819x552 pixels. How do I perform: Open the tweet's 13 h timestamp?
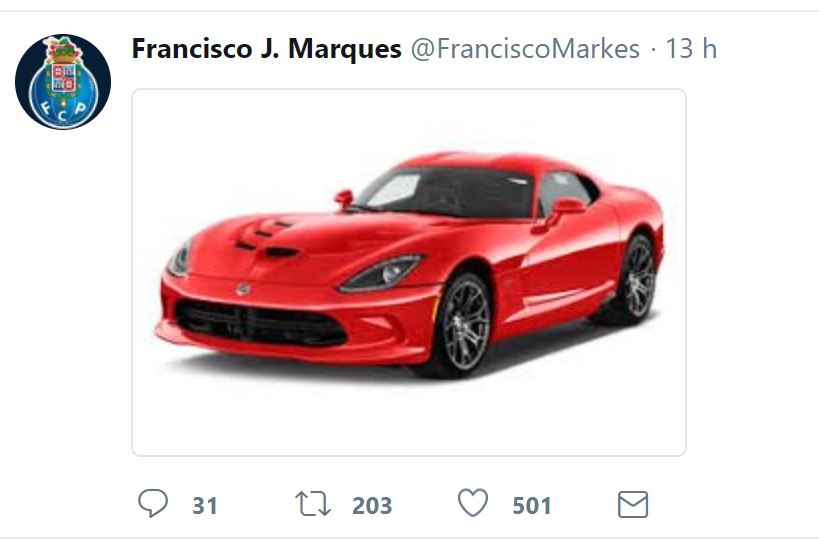pos(690,48)
